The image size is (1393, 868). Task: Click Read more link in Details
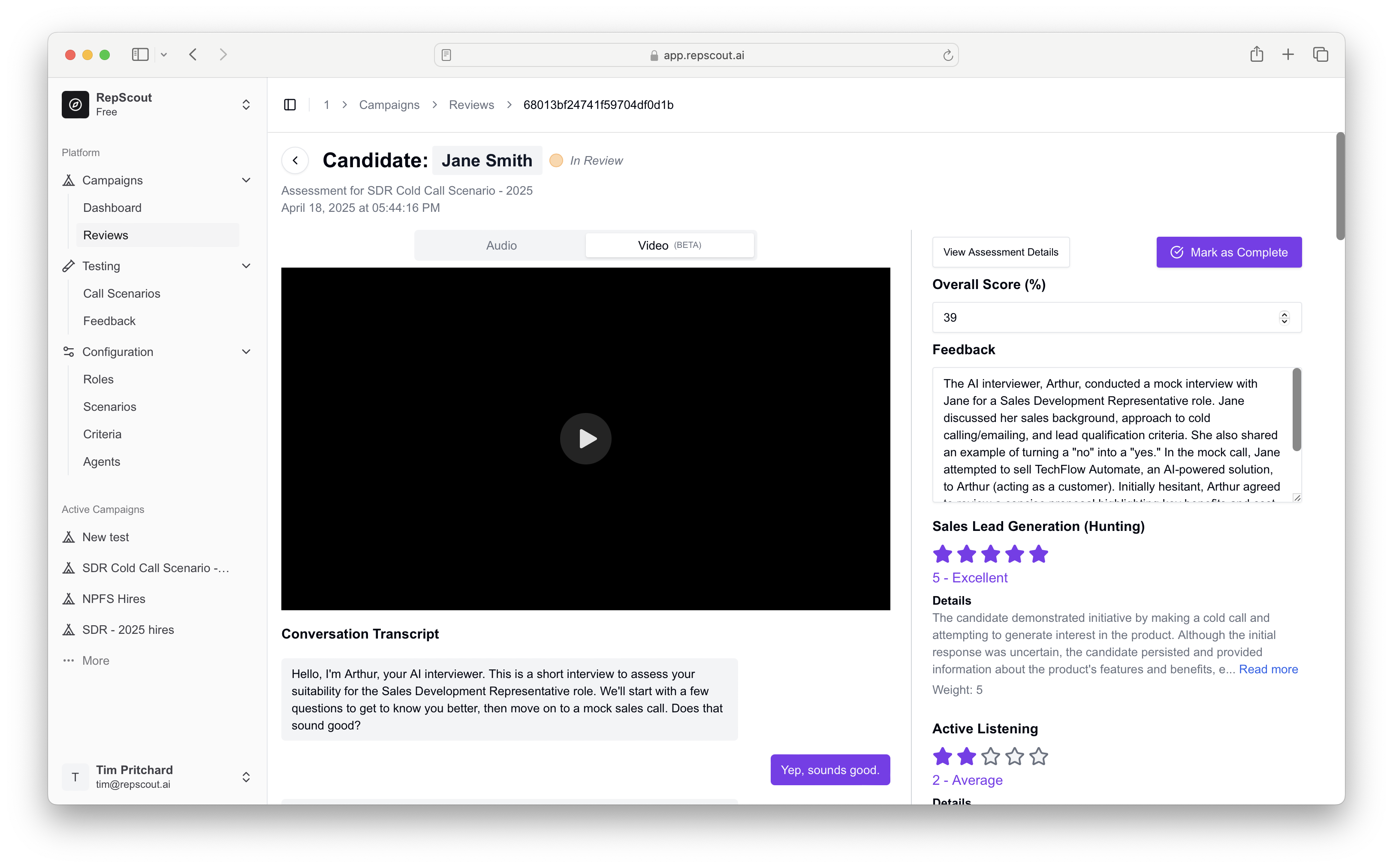[x=1268, y=669]
